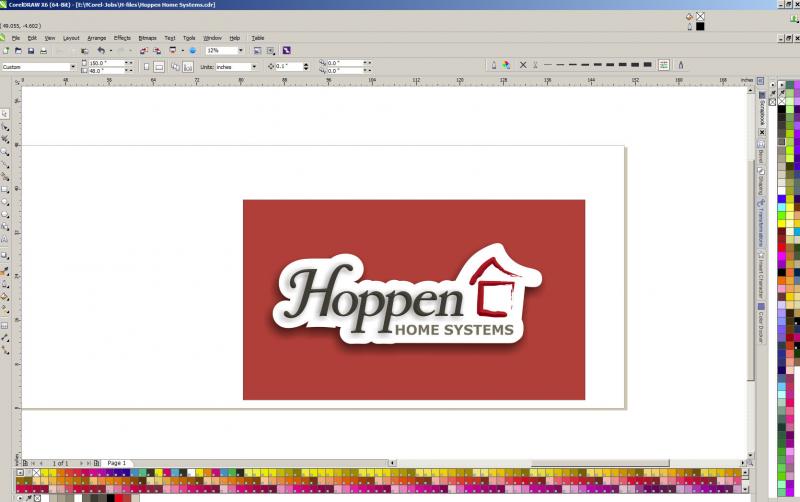This screenshot has width=800, height=502.
Task: Select the thickest outline width preset
Action: (x=647, y=65)
